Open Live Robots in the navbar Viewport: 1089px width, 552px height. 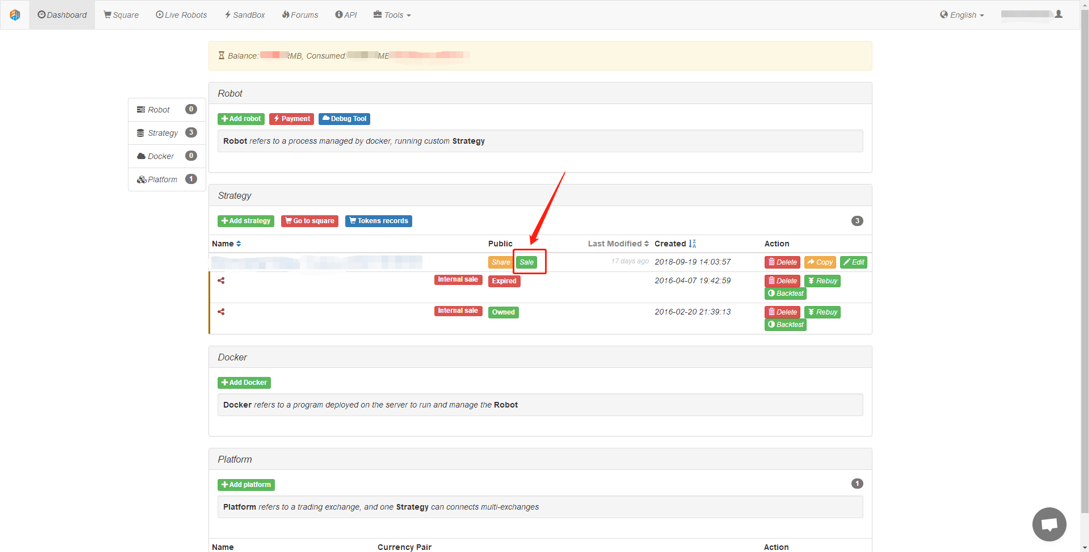[x=181, y=15]
